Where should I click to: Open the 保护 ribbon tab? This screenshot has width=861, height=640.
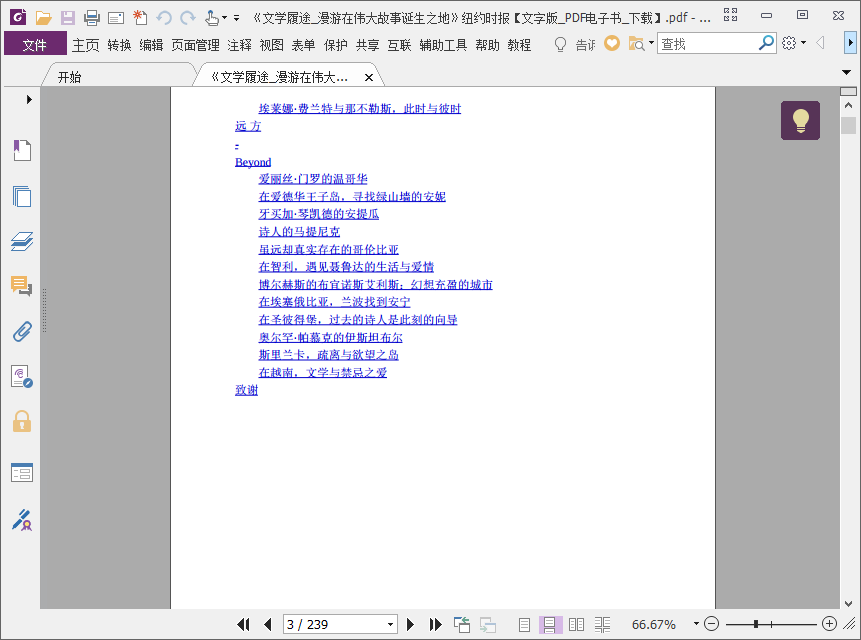336,44
